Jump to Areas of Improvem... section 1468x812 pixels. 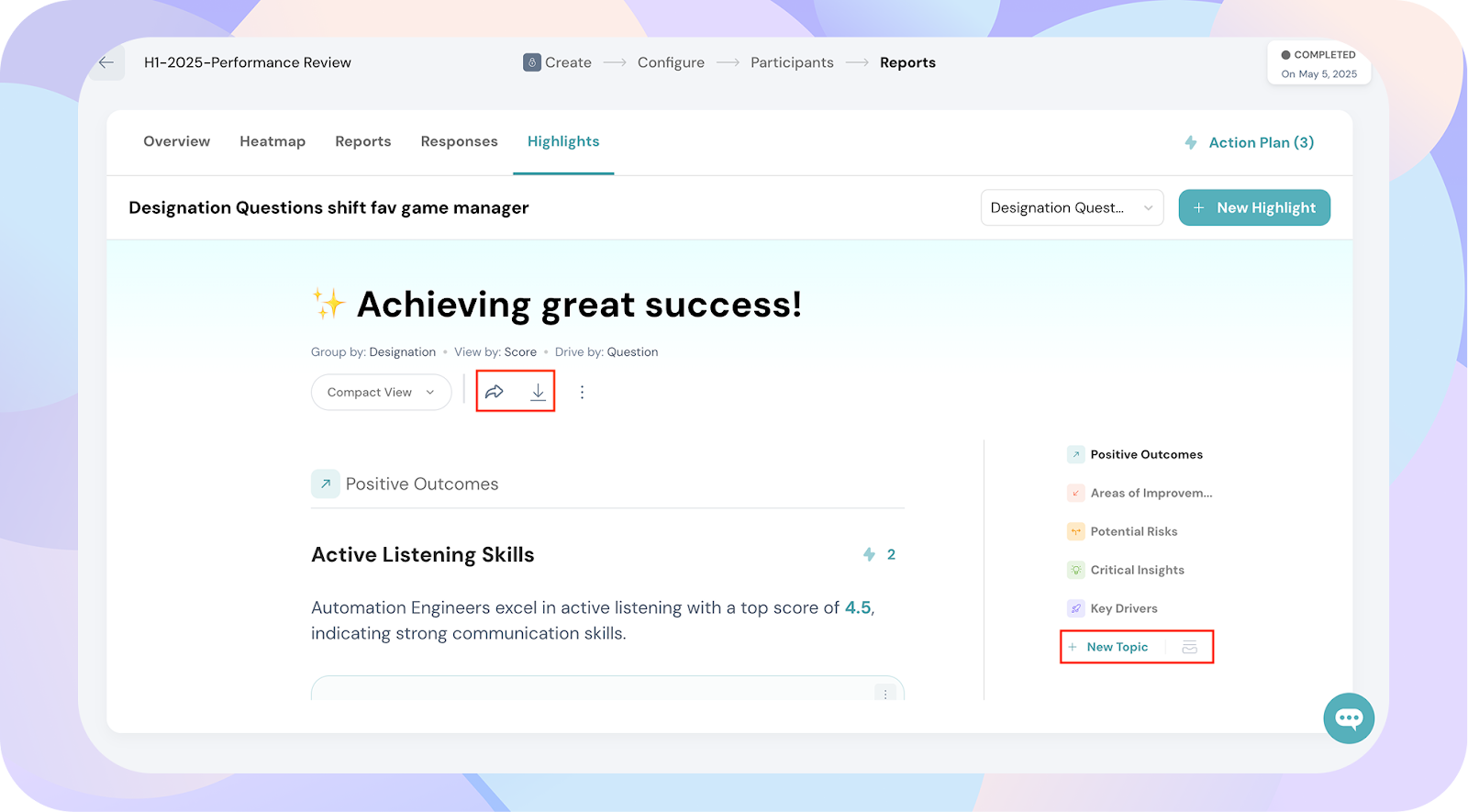pos(1151,493)
